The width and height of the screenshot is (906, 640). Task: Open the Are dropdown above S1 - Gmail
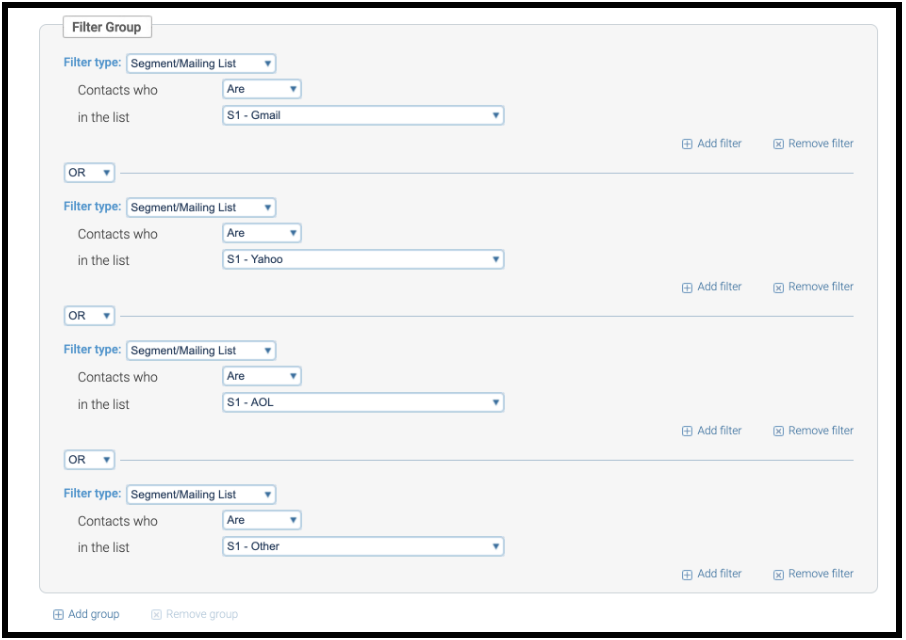(262, 89)
